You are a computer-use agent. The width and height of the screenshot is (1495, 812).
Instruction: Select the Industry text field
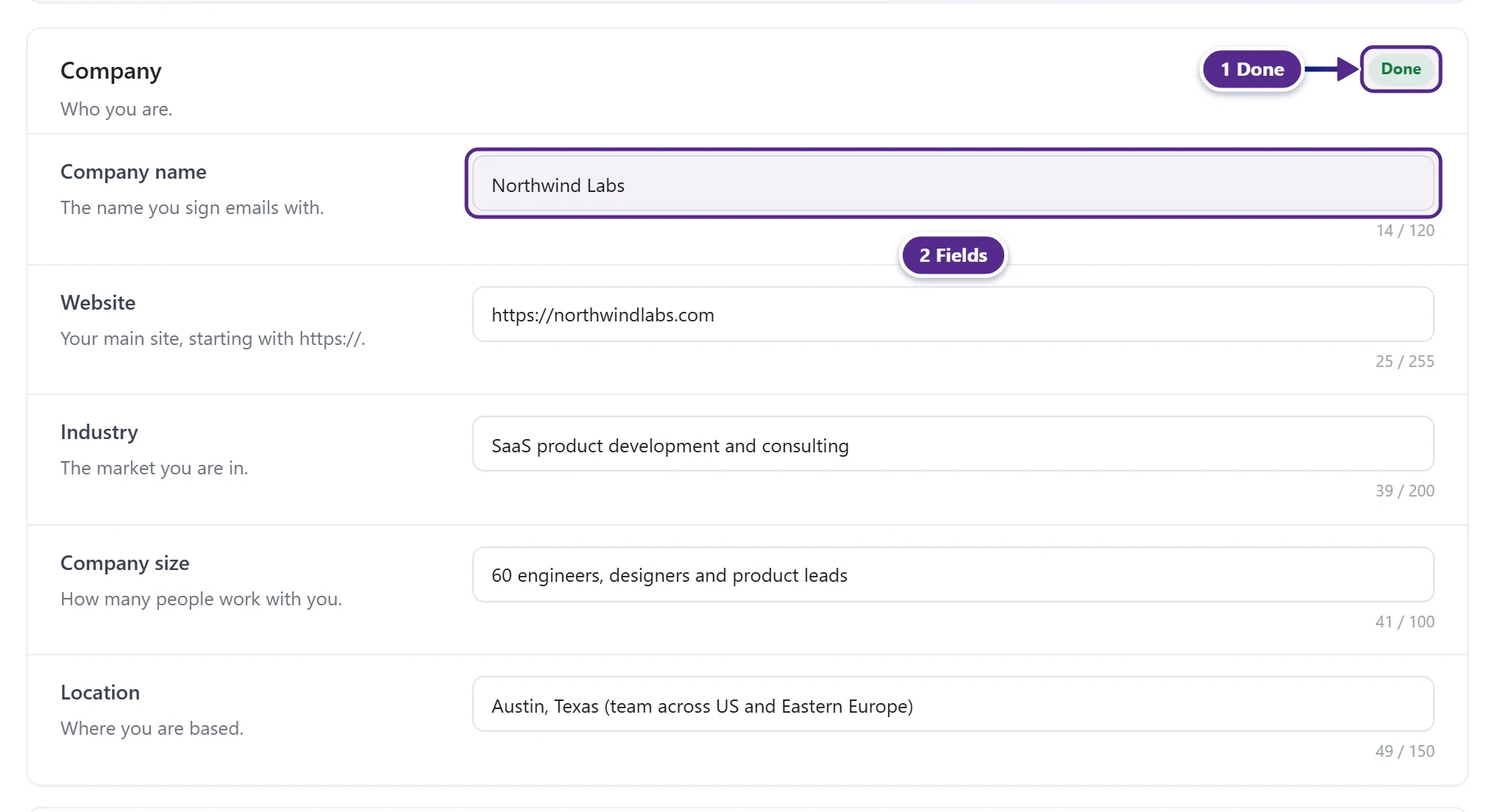(953, 444)
